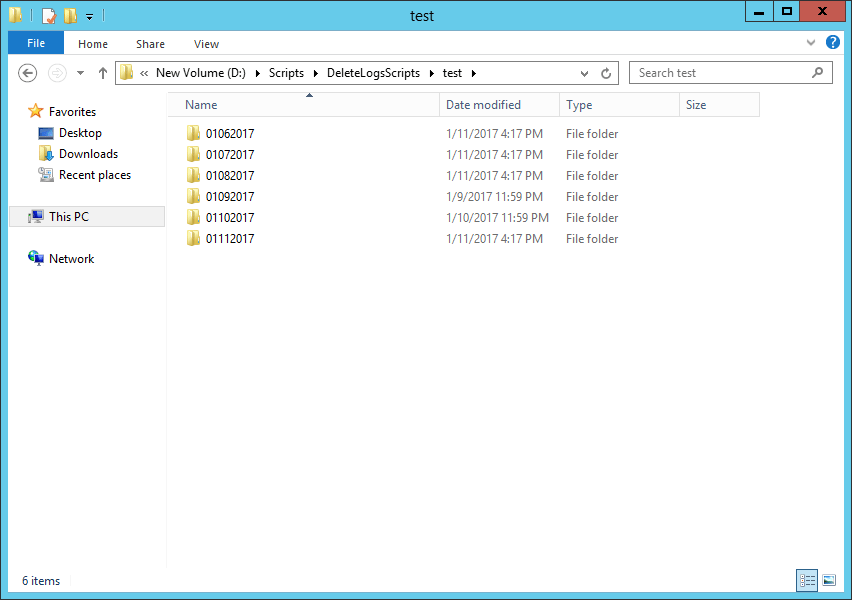Open the address bar history dropdown
Screen dimensions: 852x600
coord(583,73)
